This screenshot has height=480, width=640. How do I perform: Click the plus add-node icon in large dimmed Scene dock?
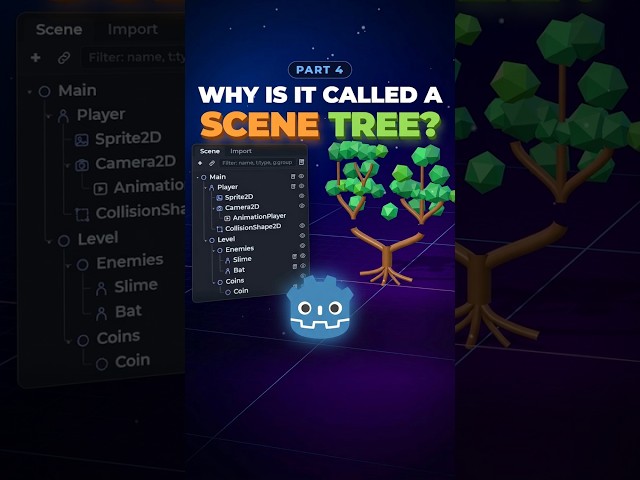click(36, 58)
